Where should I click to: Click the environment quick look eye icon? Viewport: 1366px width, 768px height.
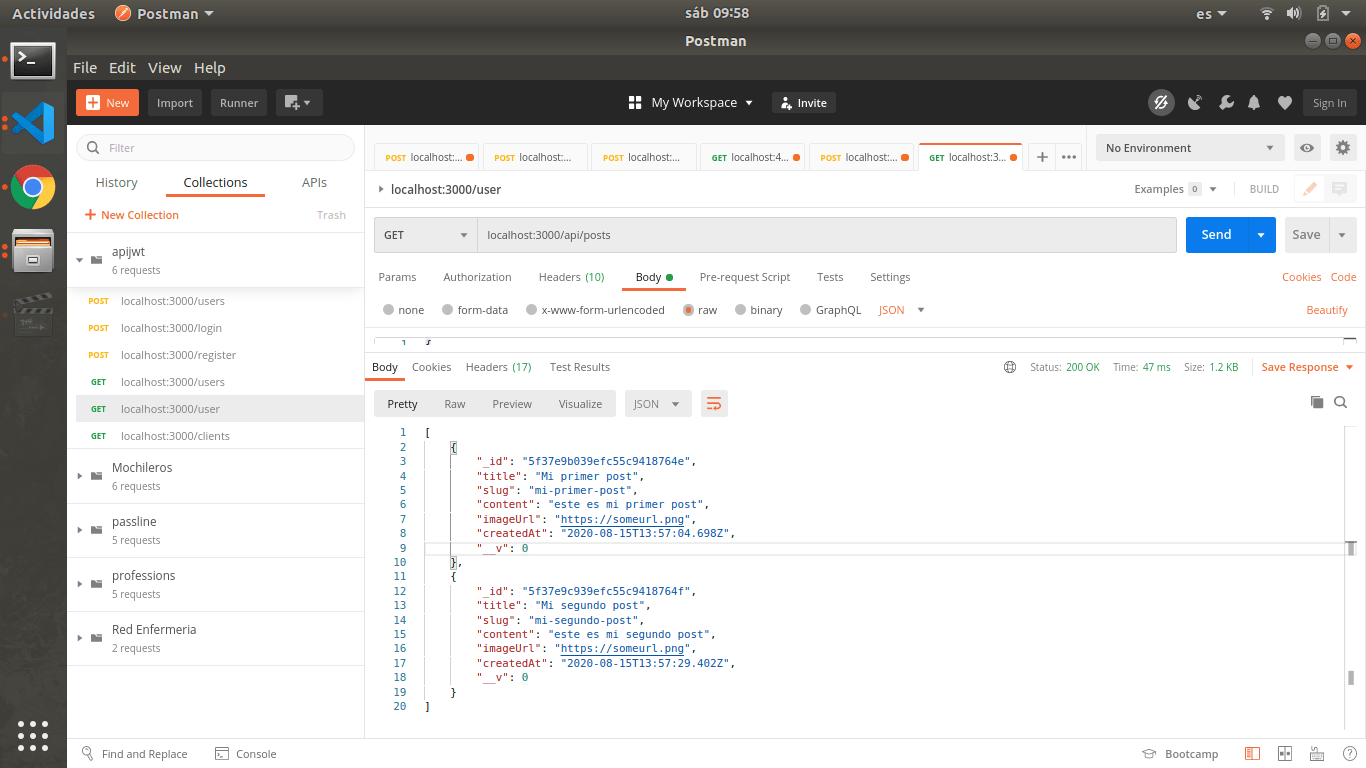tap(1307, 148)
